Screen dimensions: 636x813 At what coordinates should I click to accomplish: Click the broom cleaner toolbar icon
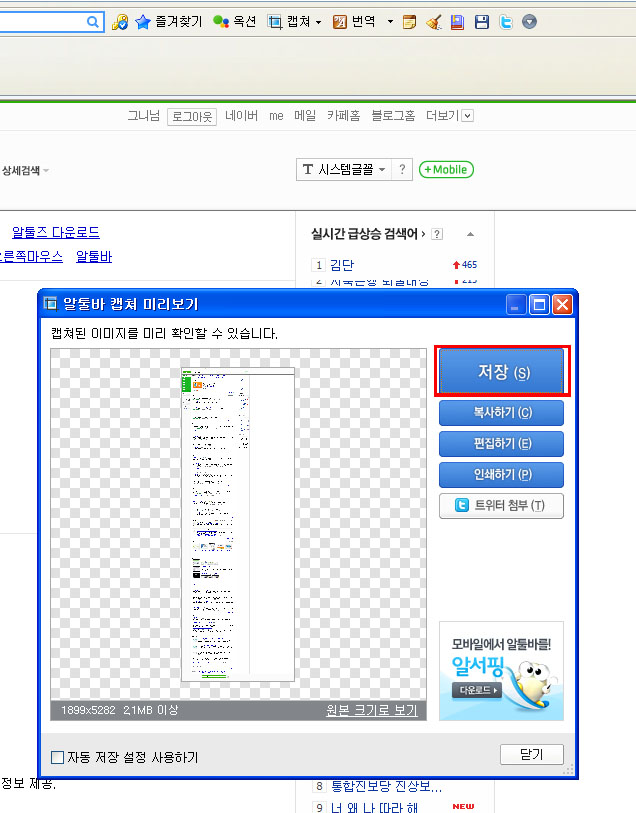(x=433, y=22)
